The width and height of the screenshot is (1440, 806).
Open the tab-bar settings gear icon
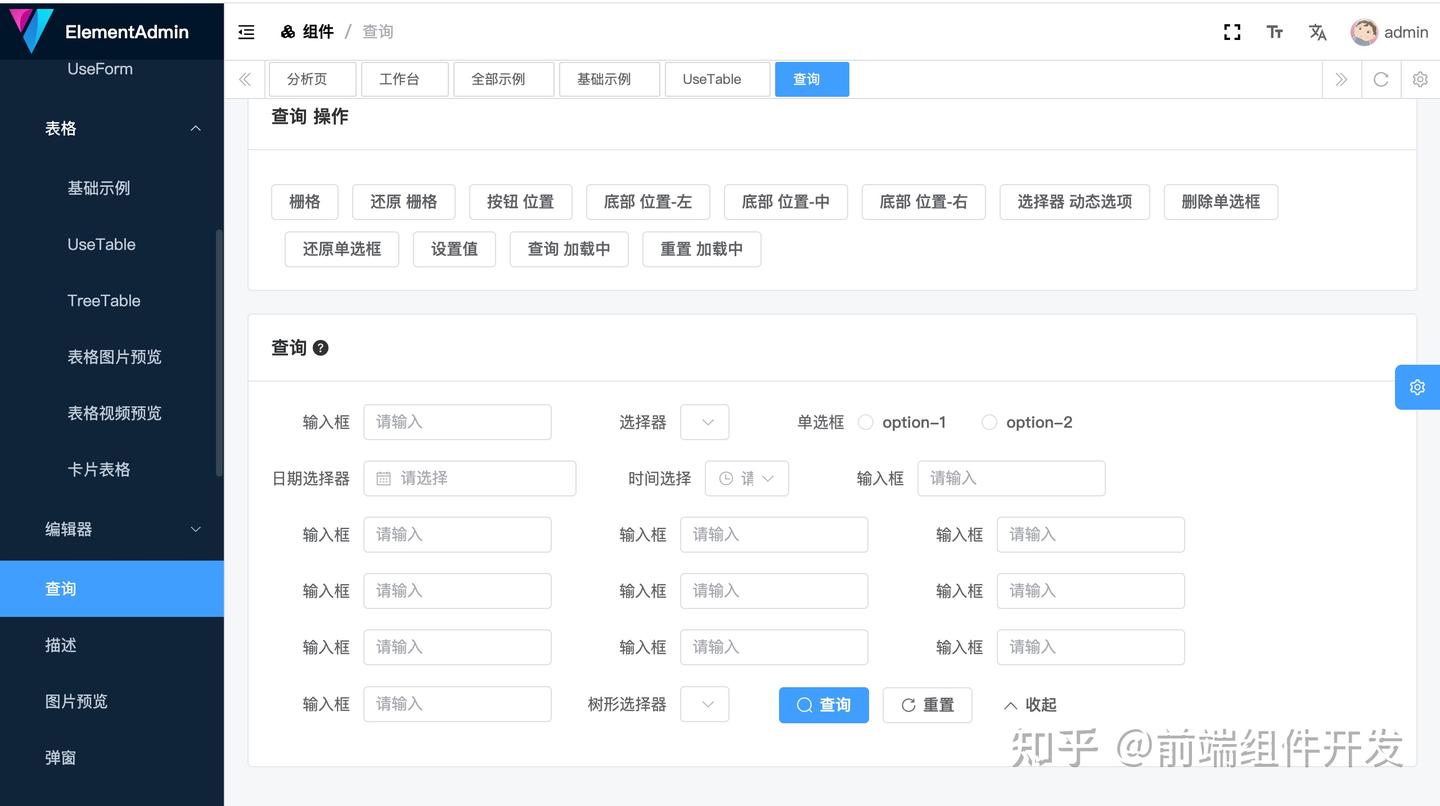coord(1420,79)
